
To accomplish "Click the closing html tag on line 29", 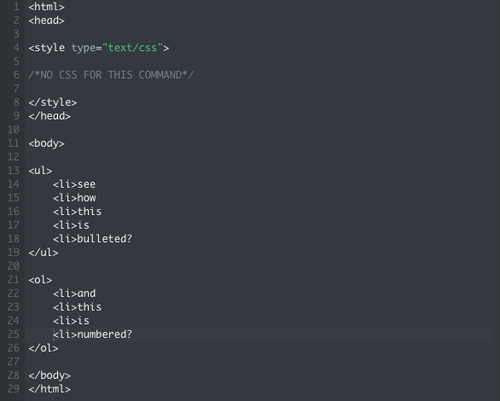I will pyautogui.click(x=50, y=389).
